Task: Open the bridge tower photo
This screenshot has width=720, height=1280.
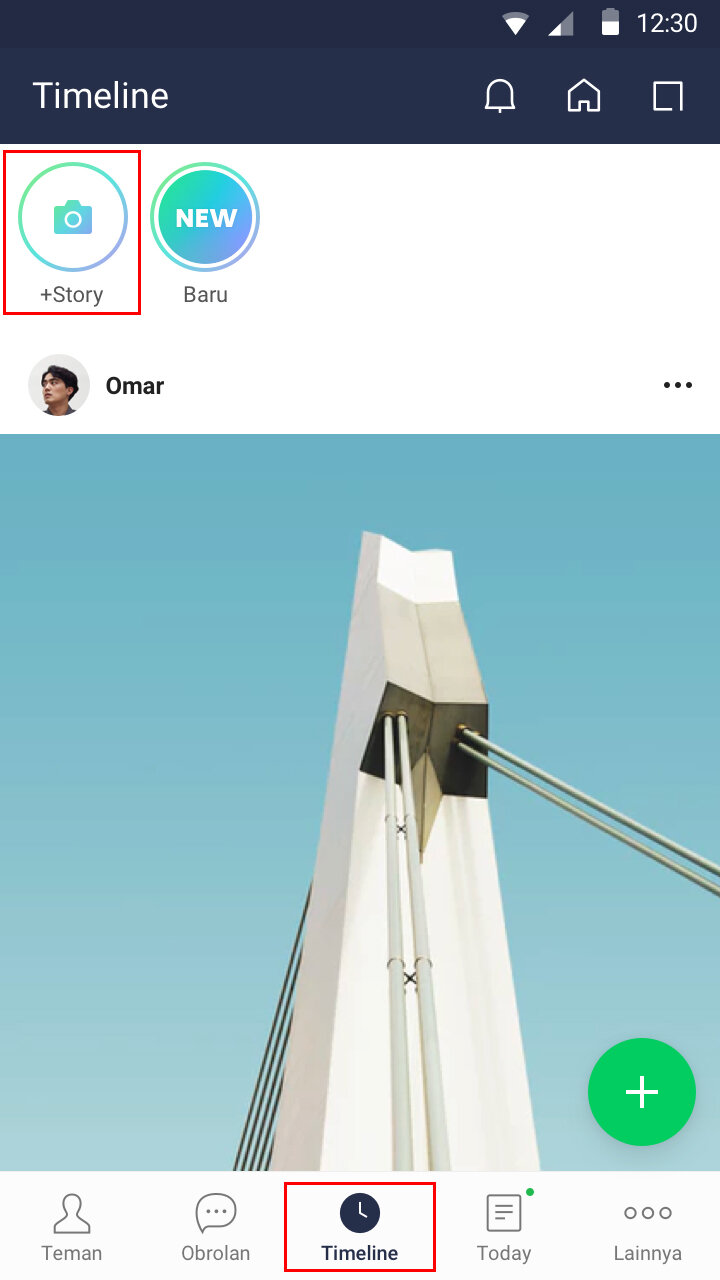Action: 360,802
